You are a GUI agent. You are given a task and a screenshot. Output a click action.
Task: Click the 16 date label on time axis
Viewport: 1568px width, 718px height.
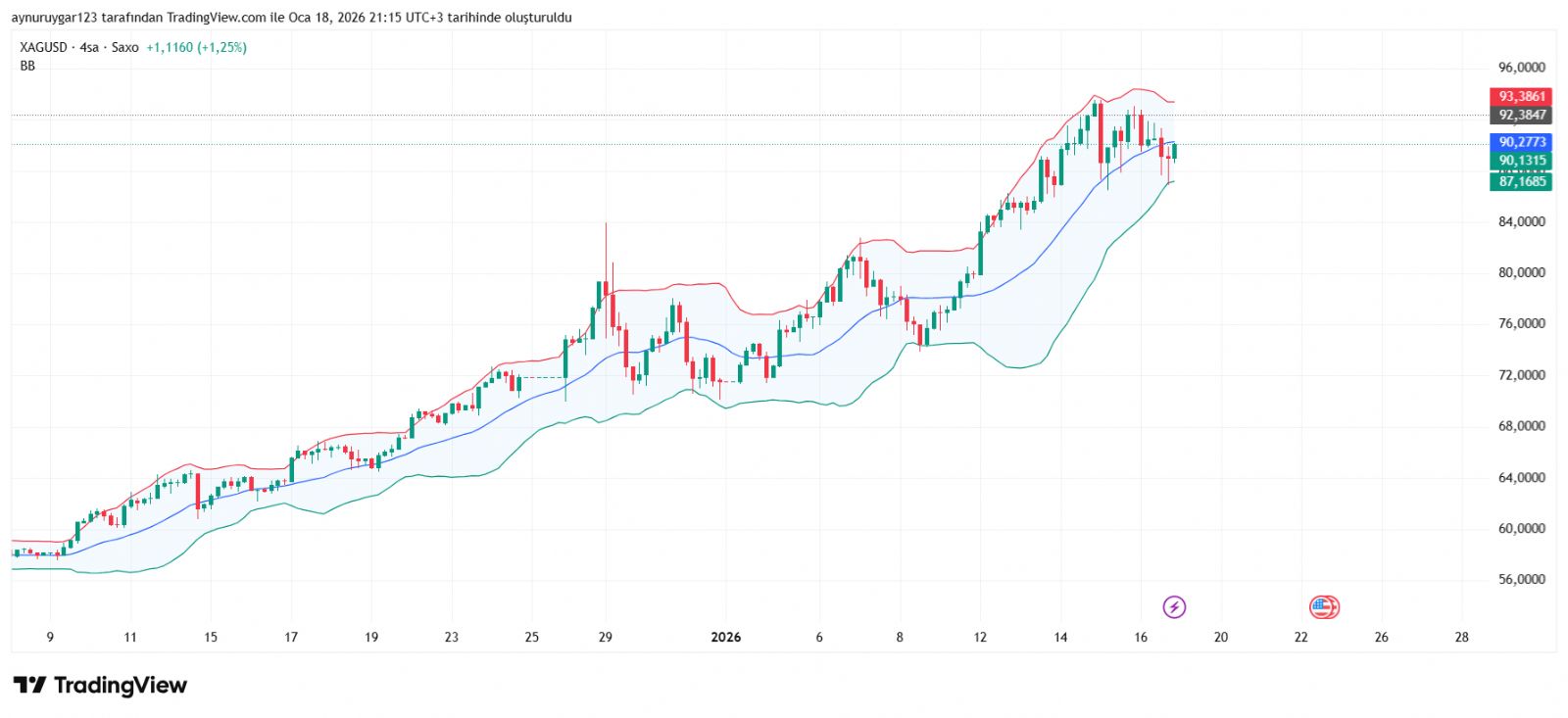pos(1141,638)
